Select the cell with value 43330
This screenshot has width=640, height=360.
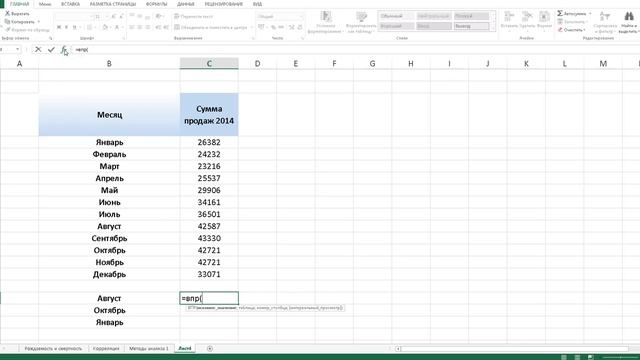point(209,238)
